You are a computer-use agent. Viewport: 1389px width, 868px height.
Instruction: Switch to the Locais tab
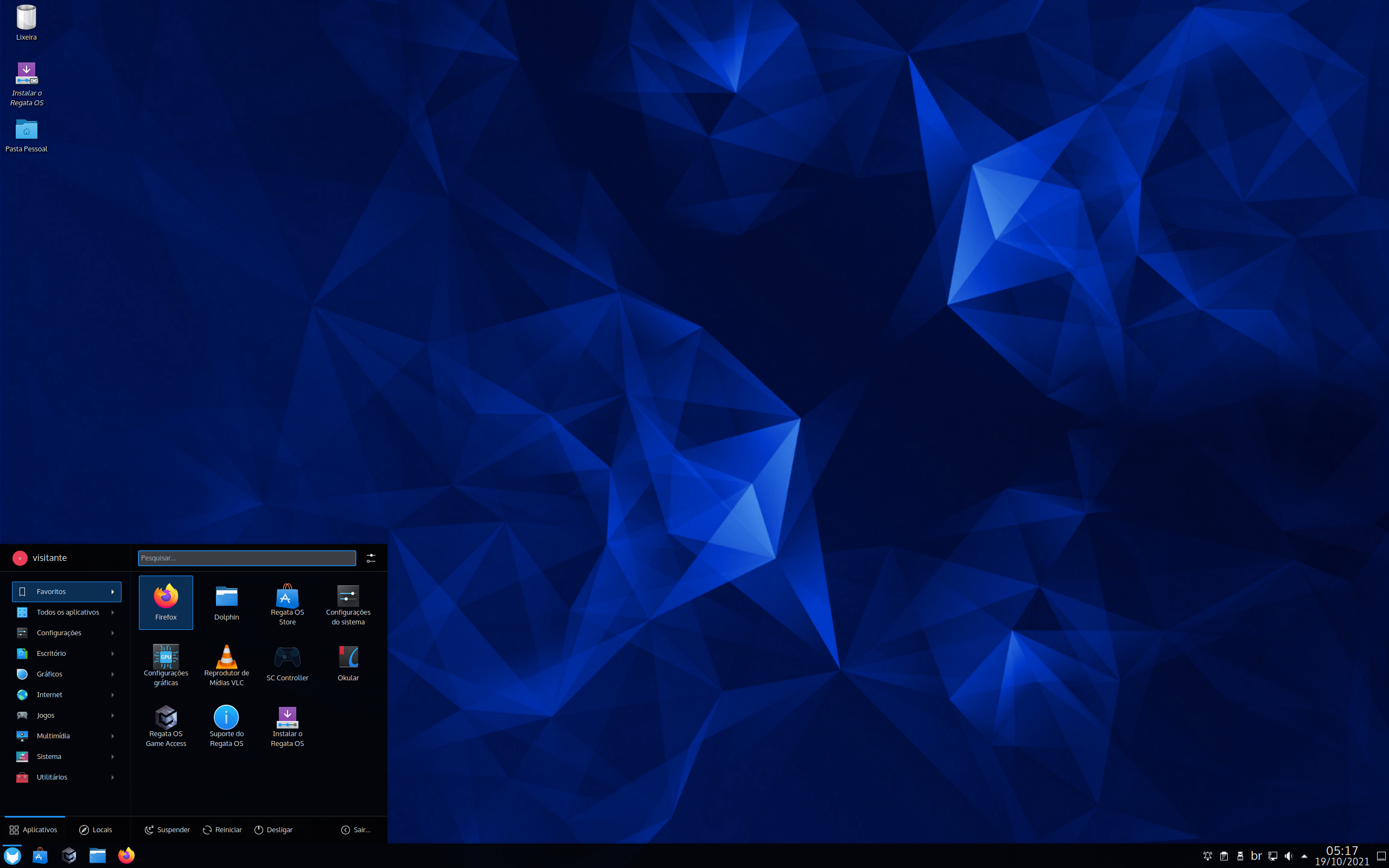point(96,830)
